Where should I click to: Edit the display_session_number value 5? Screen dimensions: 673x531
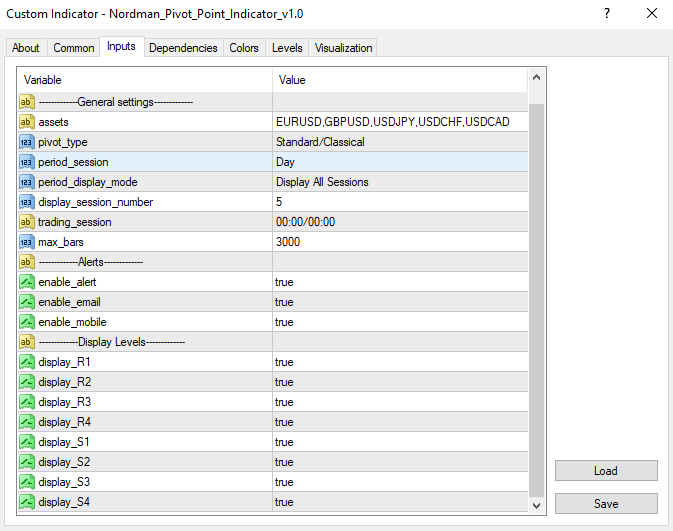400,202
